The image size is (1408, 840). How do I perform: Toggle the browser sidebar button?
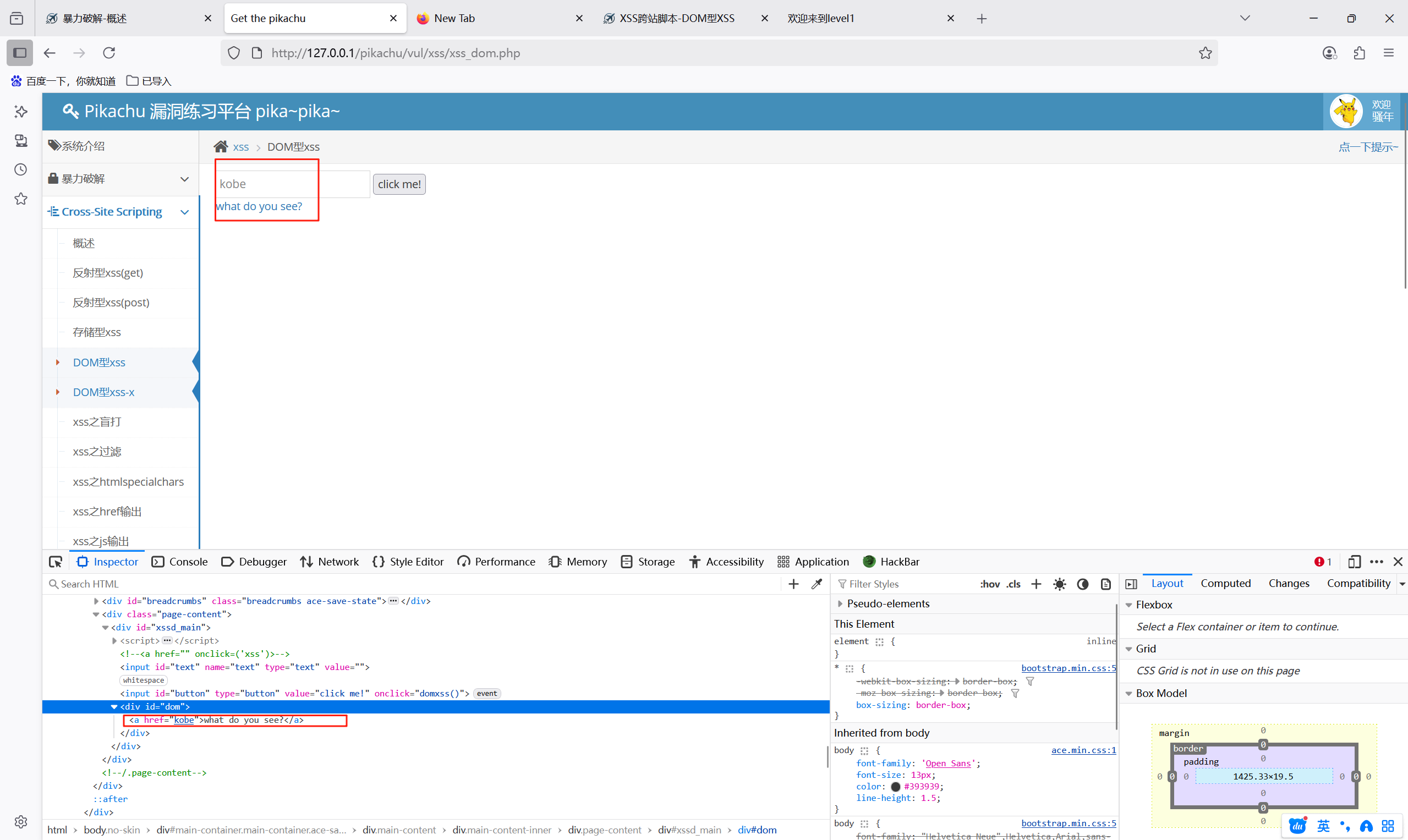click(20, 53)
